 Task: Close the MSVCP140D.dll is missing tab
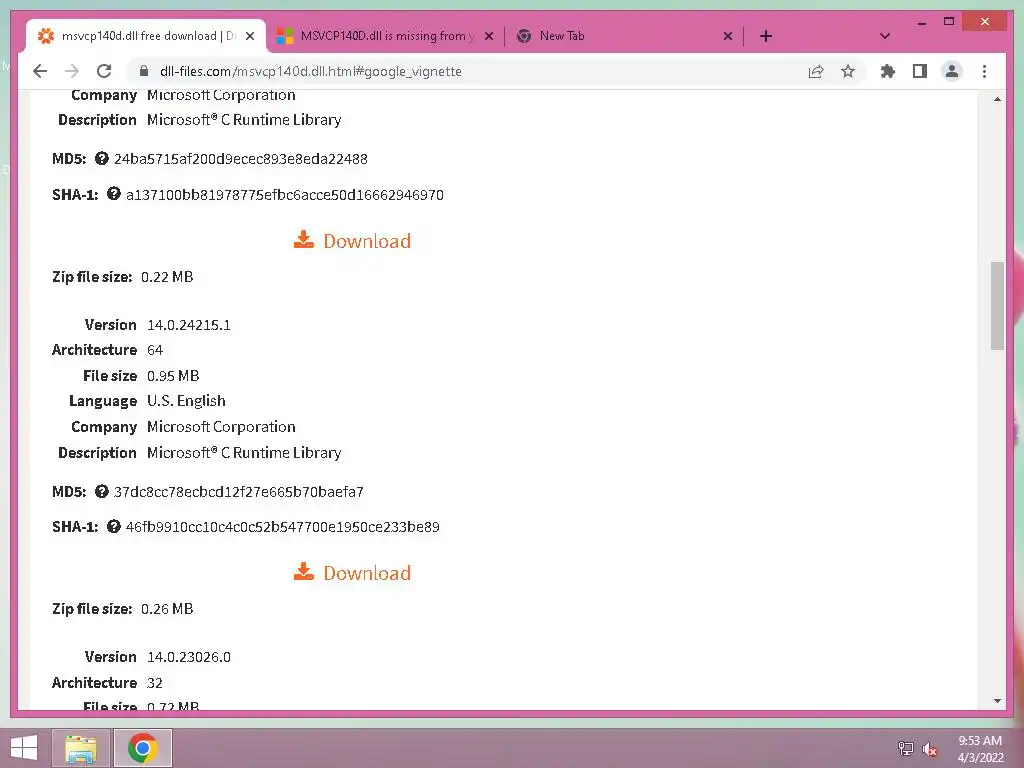pyautogui.click(x=488, y=36)
